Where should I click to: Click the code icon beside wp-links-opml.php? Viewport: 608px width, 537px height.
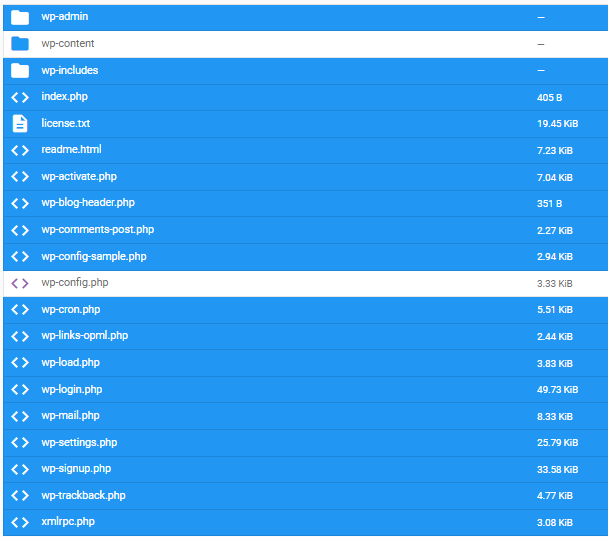[20, 336]
